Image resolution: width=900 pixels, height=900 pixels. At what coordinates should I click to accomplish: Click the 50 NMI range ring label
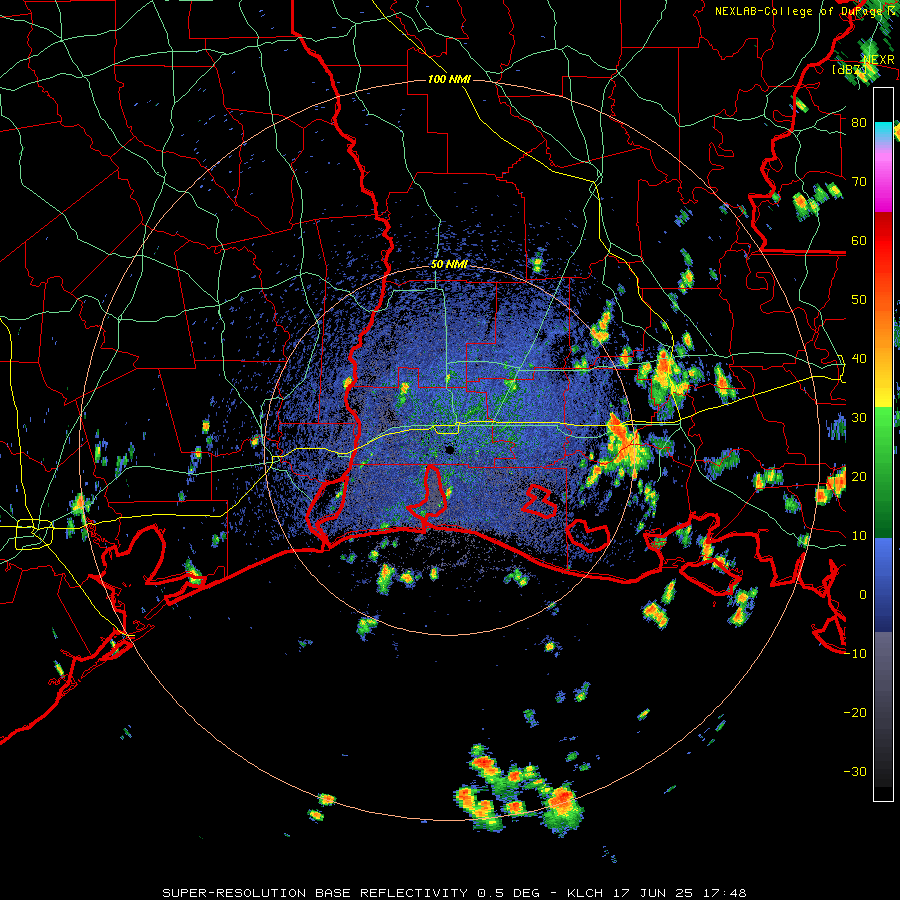[x=449, y=264]
